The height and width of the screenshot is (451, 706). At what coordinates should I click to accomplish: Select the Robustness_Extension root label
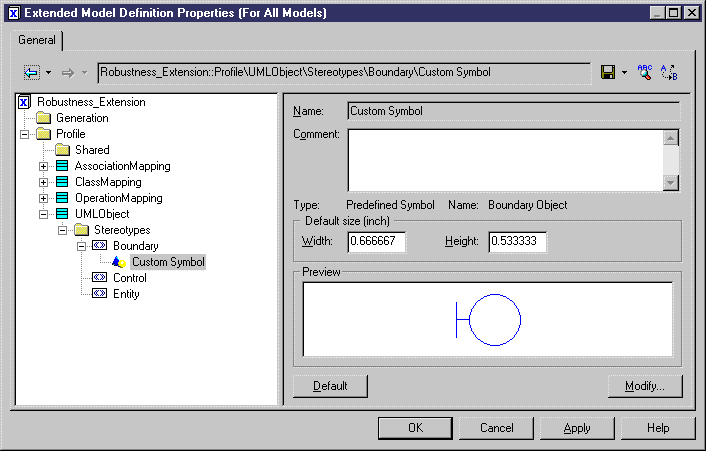pyautogui.click(x=91, y=102)
